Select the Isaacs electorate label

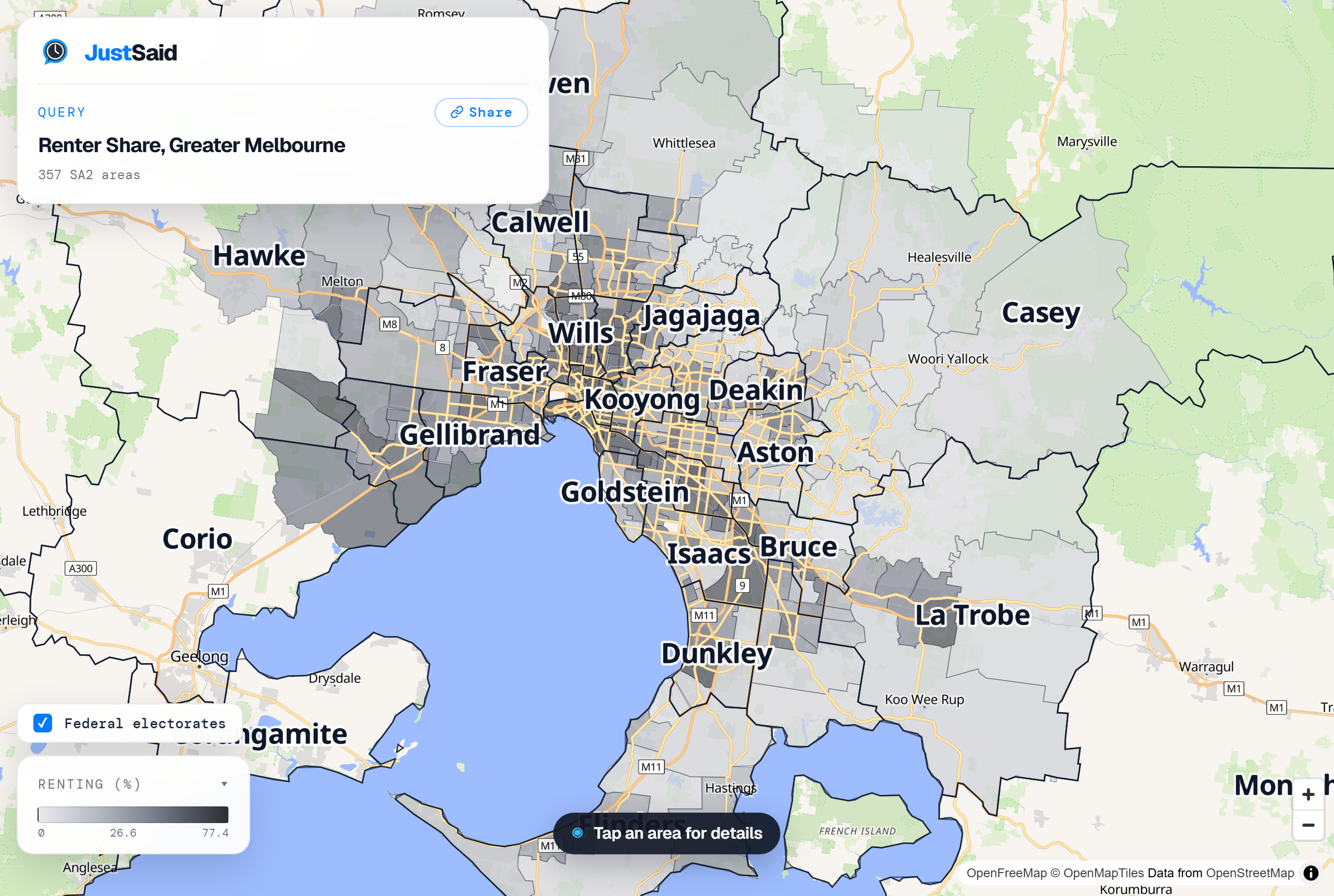click(709, 554)
